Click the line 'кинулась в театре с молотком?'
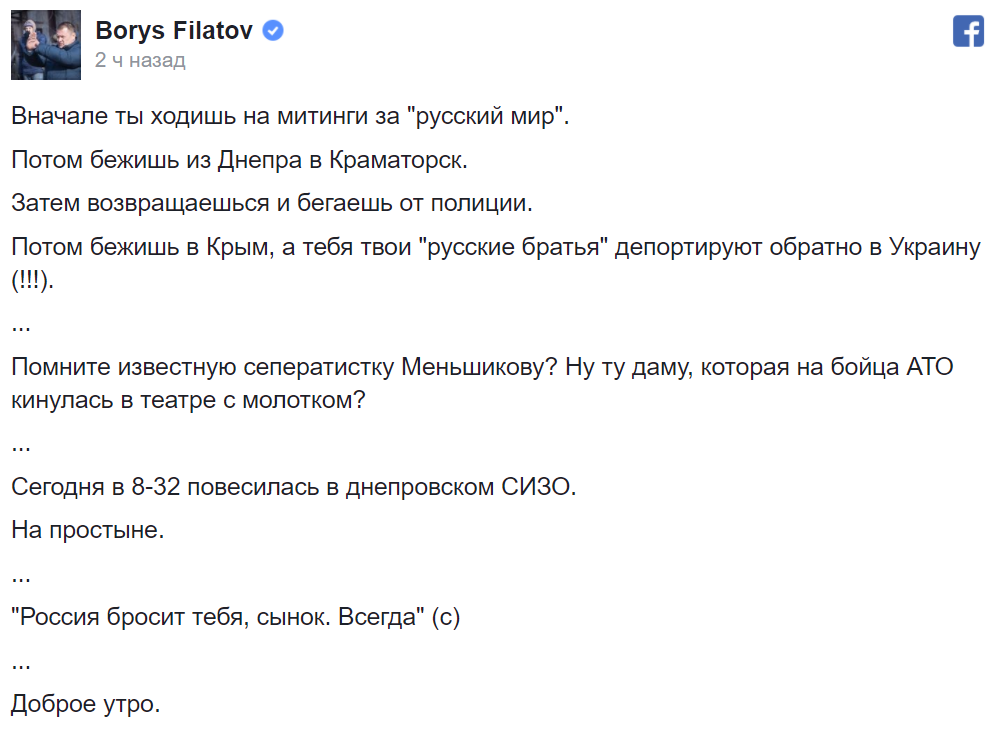1007x747 pixels. pos(188,400)
